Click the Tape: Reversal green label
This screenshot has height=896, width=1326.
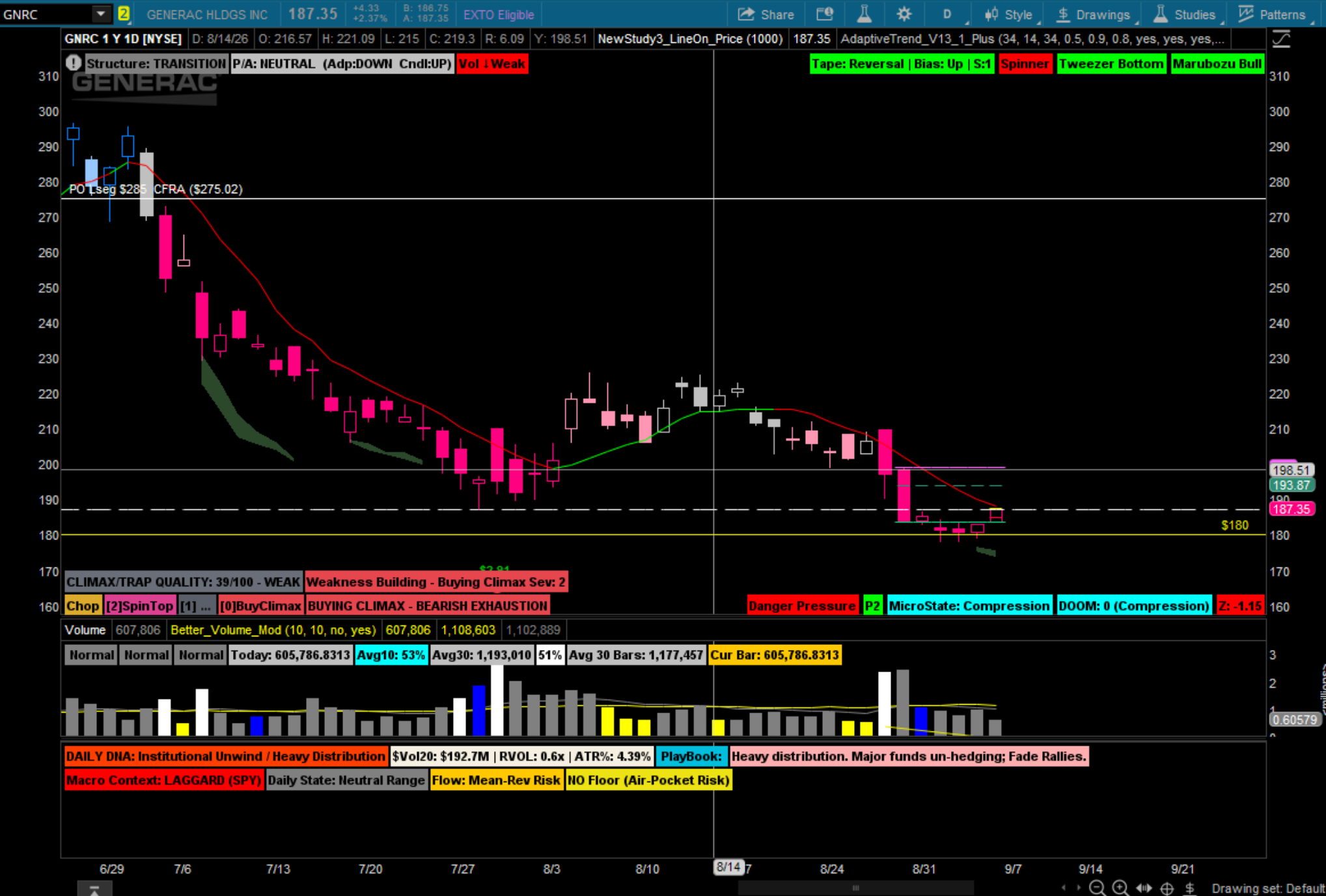tap(902, 64)
